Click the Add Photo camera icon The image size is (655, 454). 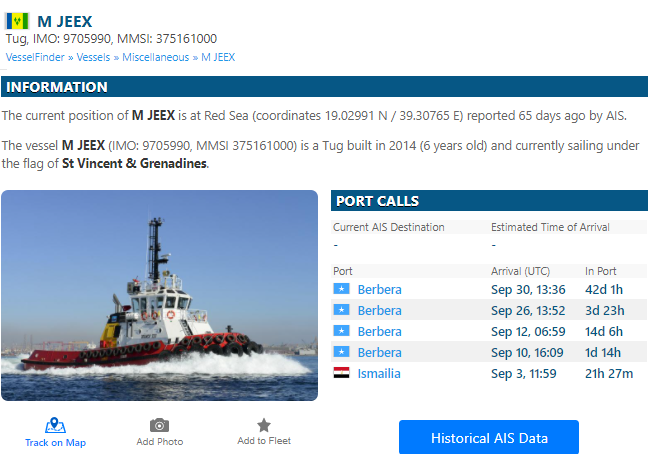point(160,425)
